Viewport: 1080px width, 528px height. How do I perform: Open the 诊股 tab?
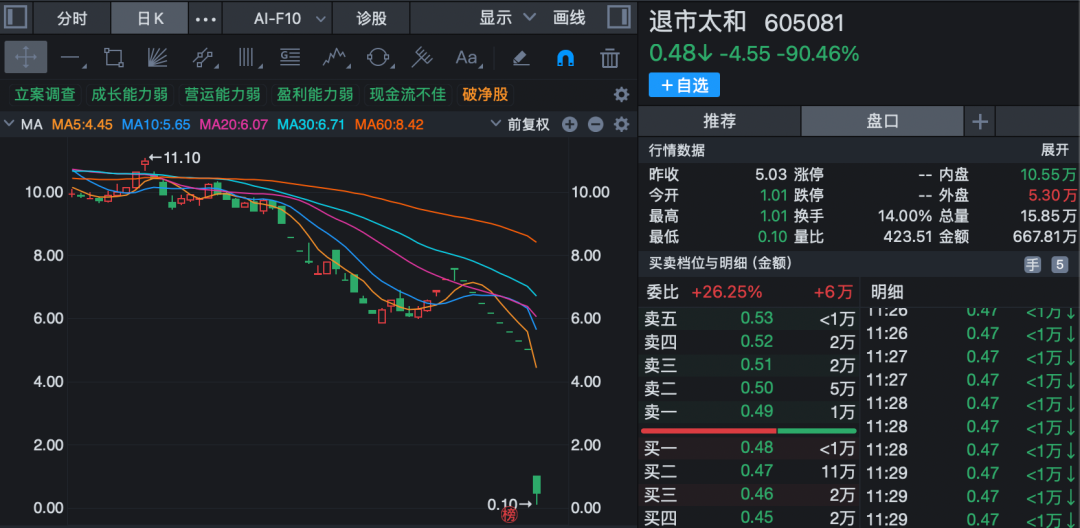click(x=371, y=19)
